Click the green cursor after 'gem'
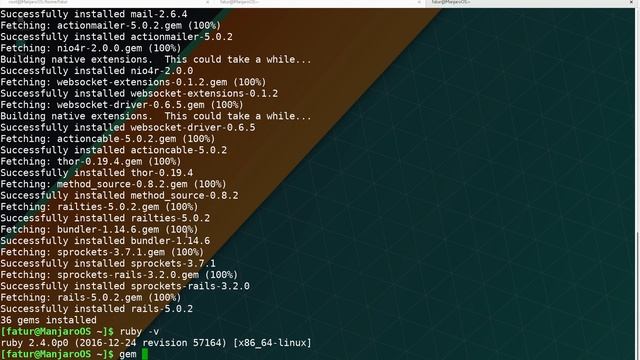 [144, 354]
